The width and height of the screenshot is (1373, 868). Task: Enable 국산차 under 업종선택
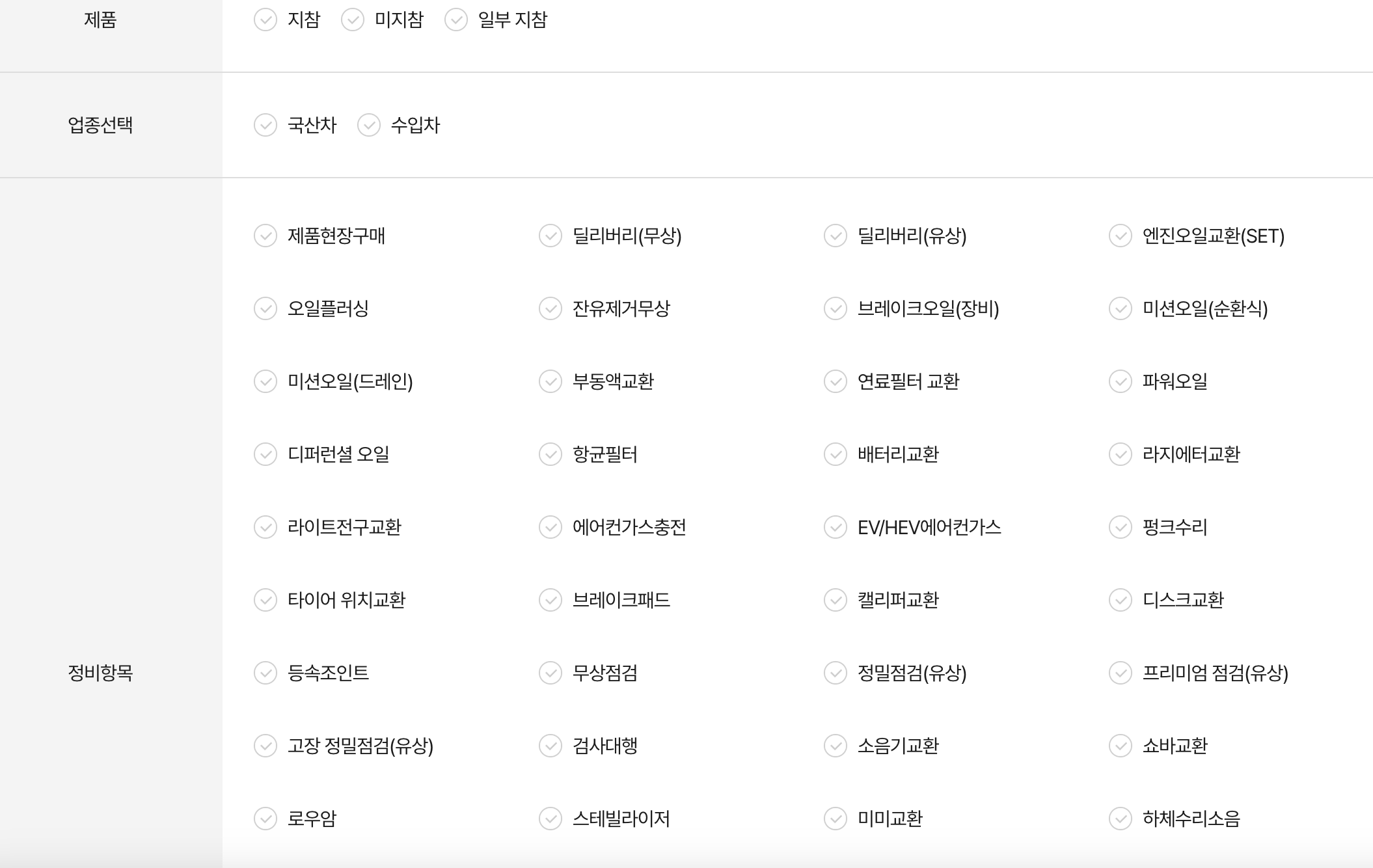tap(265, 126)
